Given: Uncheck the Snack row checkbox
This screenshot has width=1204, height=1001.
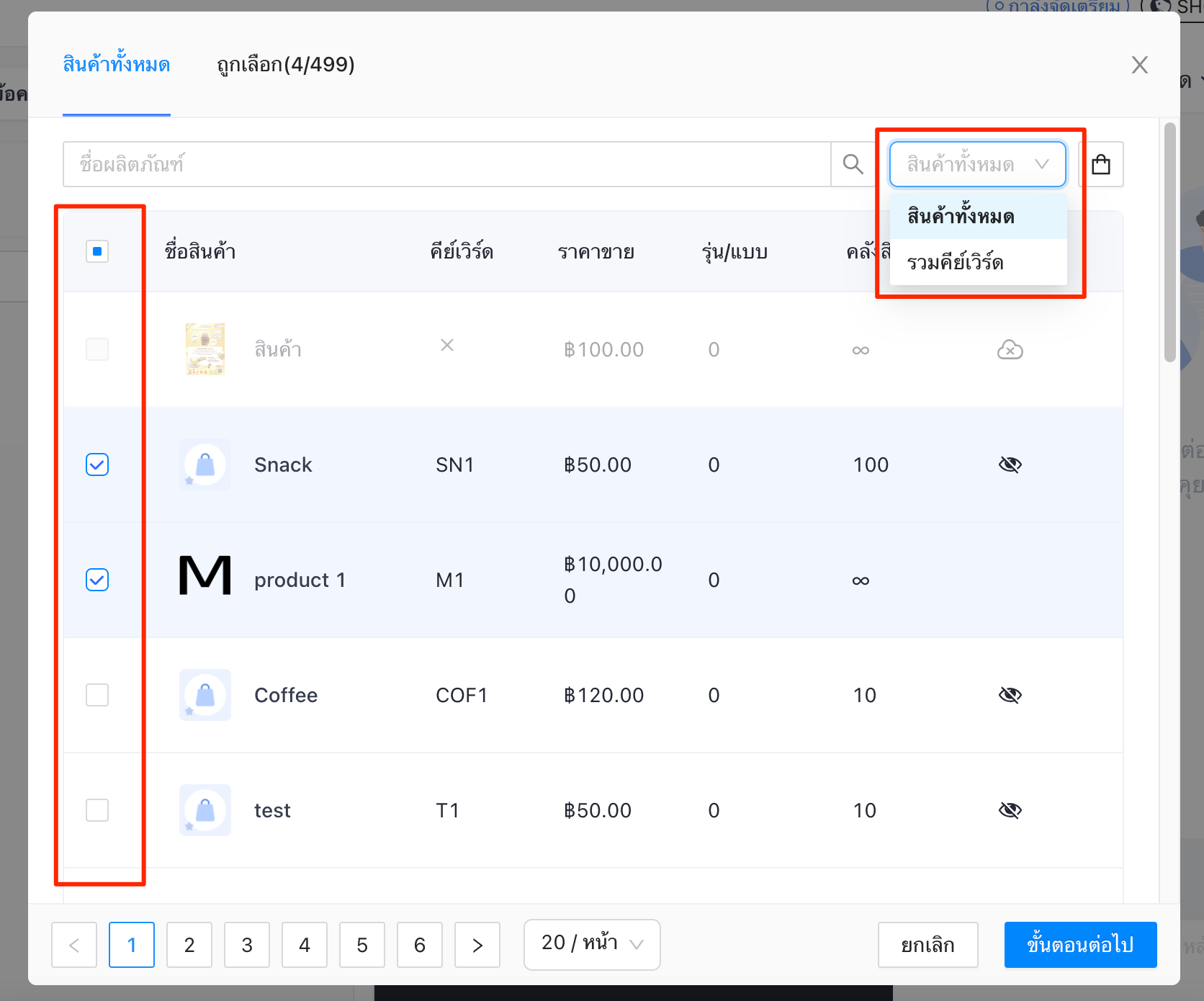Looking at the screenshot, I should (x=97, y=464).
